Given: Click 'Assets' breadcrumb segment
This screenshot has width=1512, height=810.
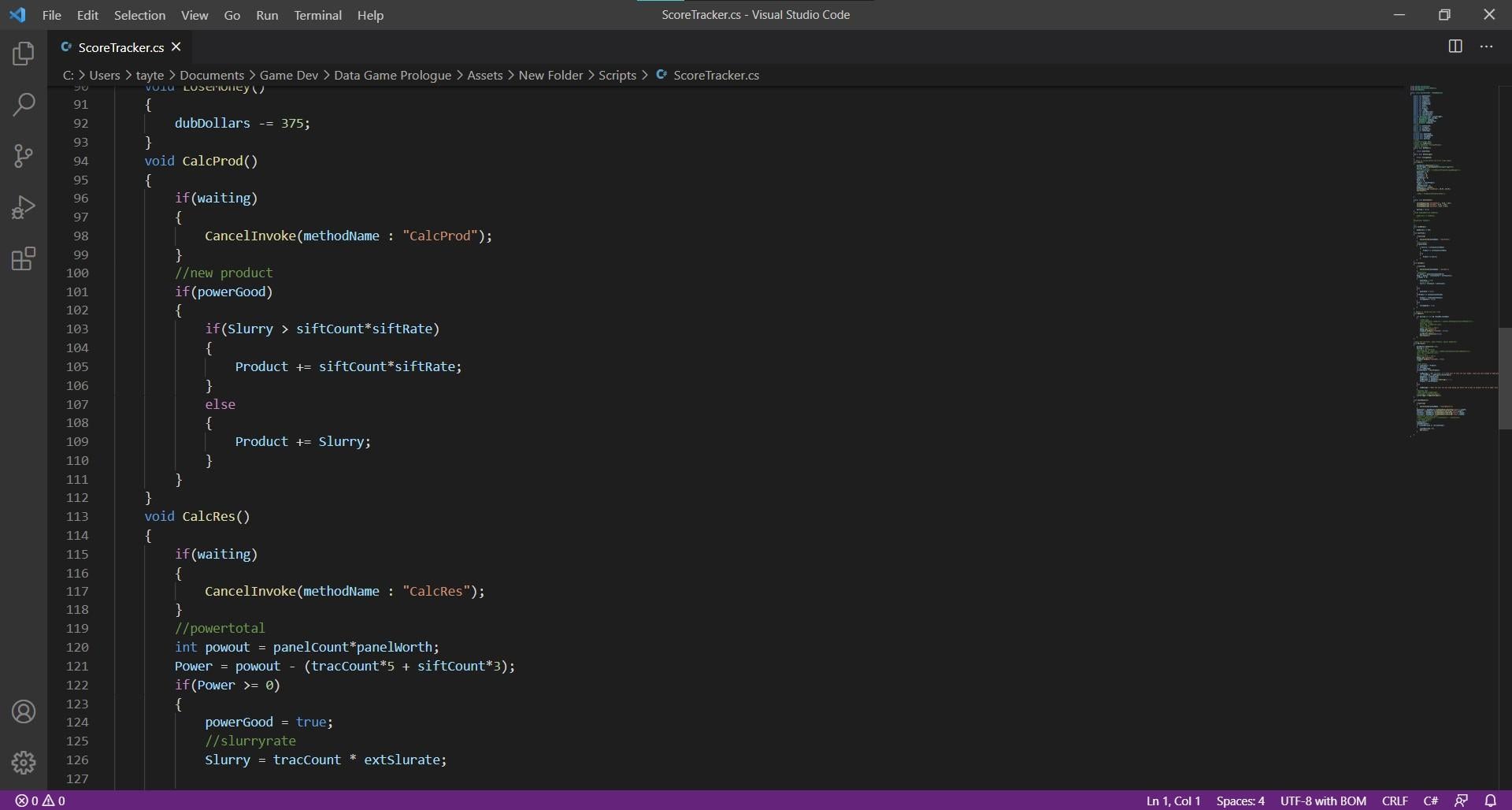Looking at the screenshot, I should (485, 75).
